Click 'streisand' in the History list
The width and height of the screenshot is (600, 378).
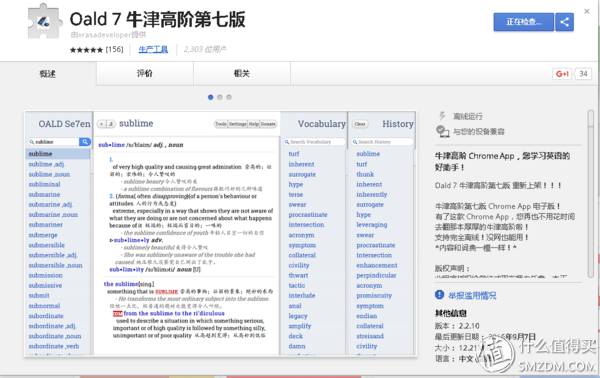370,336
